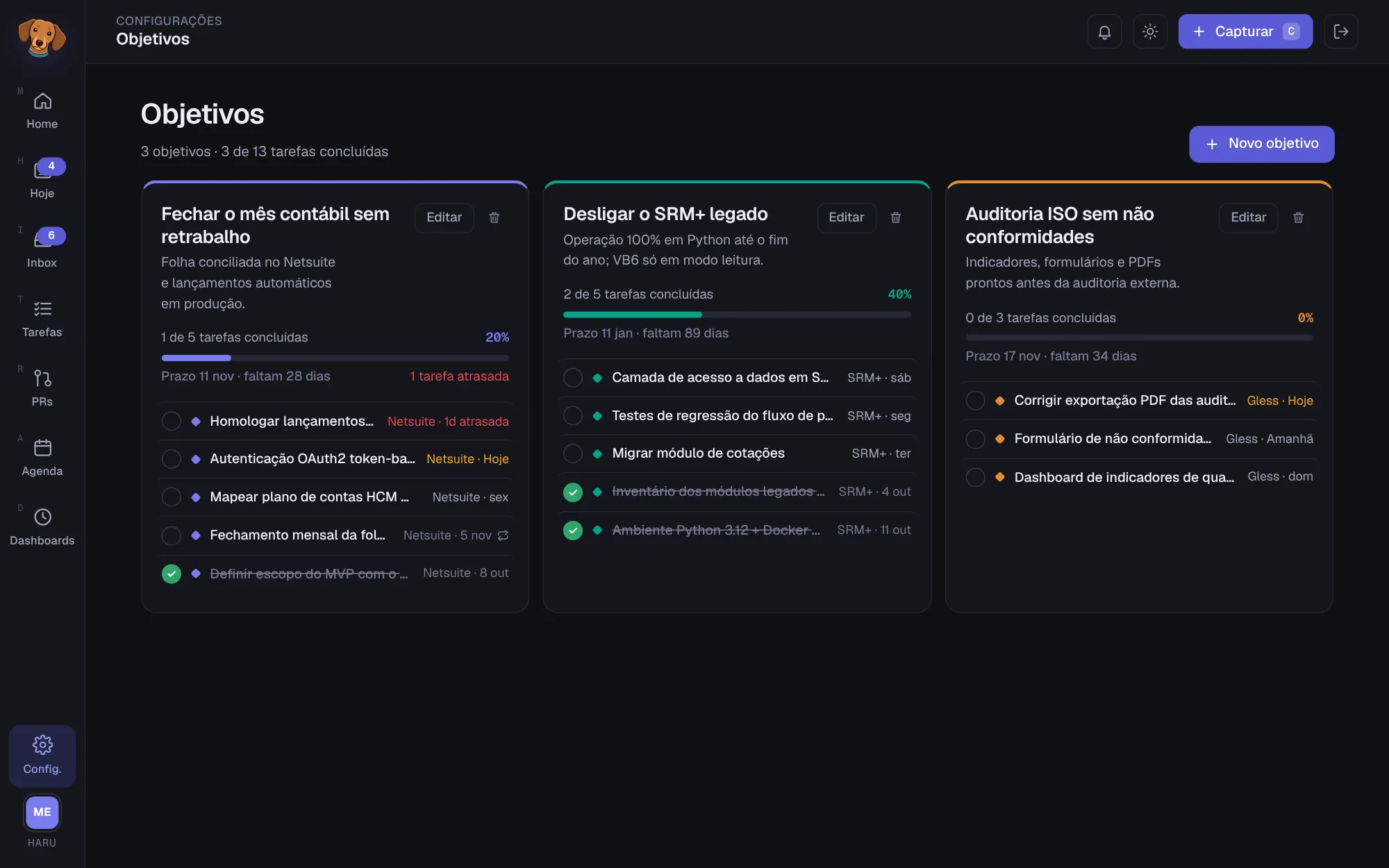Check off Autenticação OAuth2 token-ba… task
The width and height of the screenshot is (1389, 868).
click(x=172, y=459)
